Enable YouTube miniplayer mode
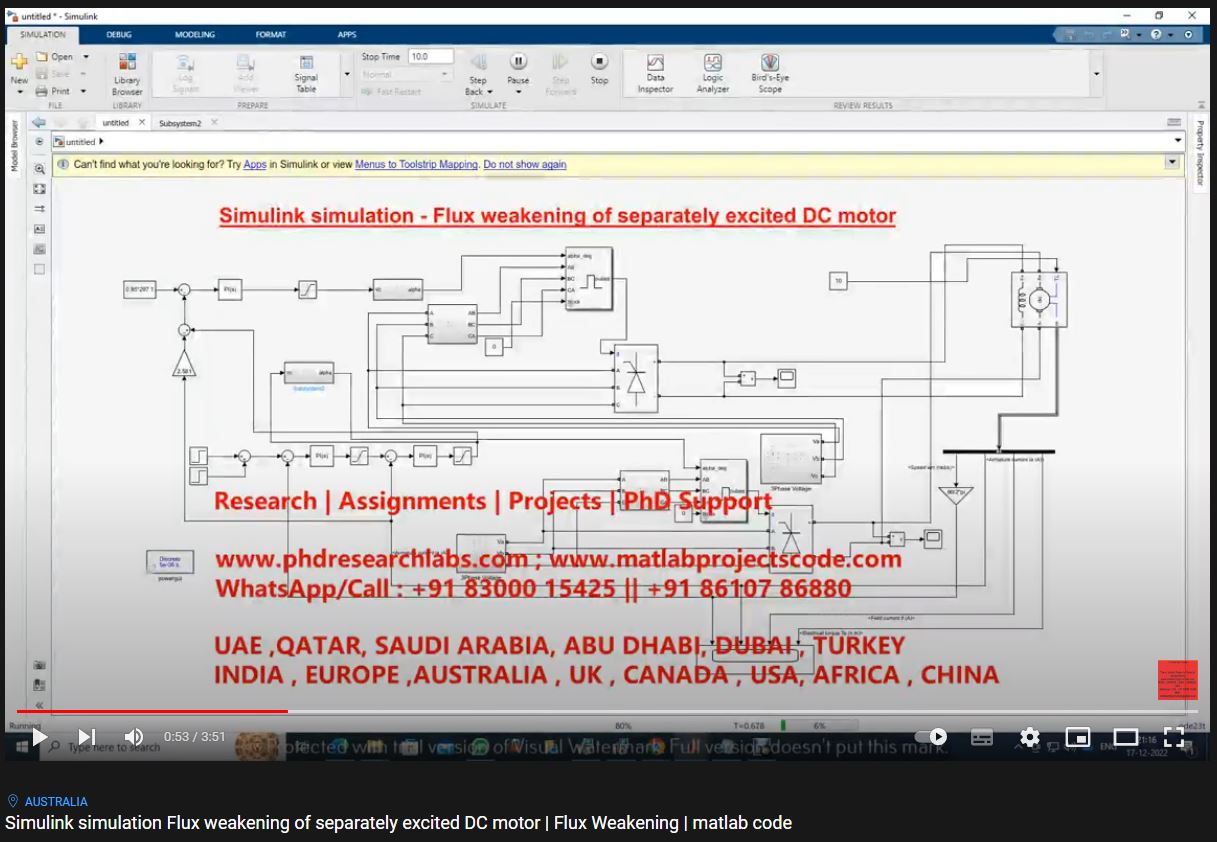 1078,737
